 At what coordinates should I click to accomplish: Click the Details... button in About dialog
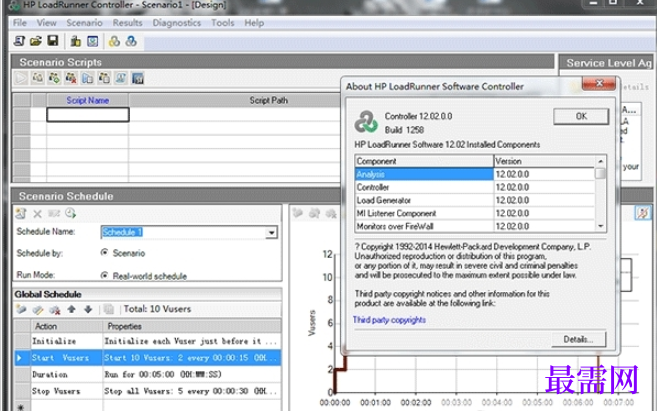click(x=578, y=339)
